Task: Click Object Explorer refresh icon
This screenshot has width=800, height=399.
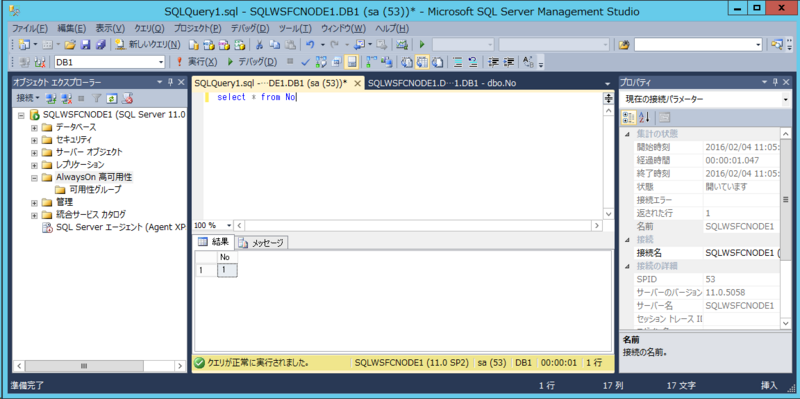Action: click(112, 97)
